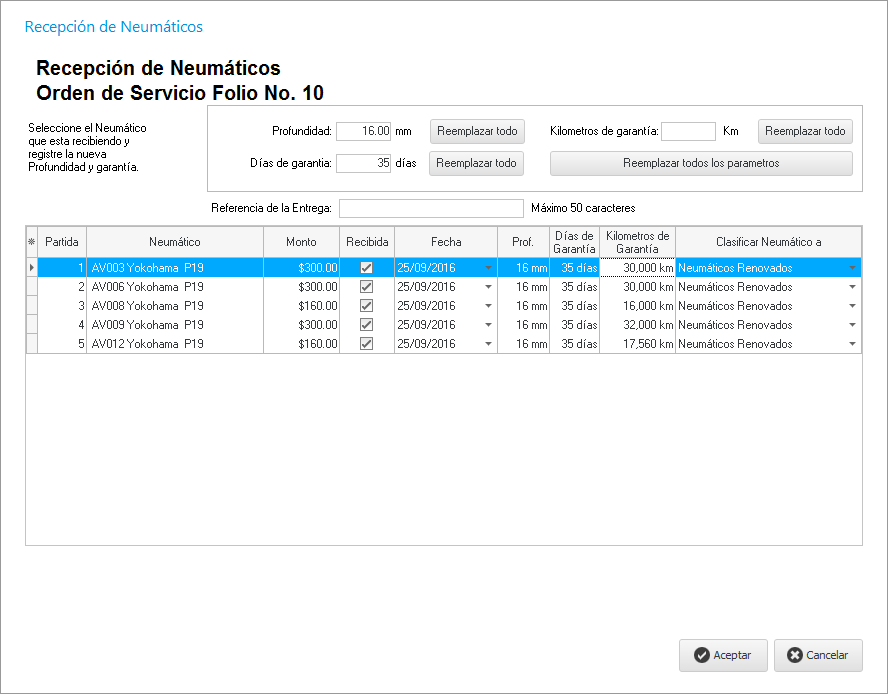Click the asterisk corner header of the grid

[x=31, y=242]
